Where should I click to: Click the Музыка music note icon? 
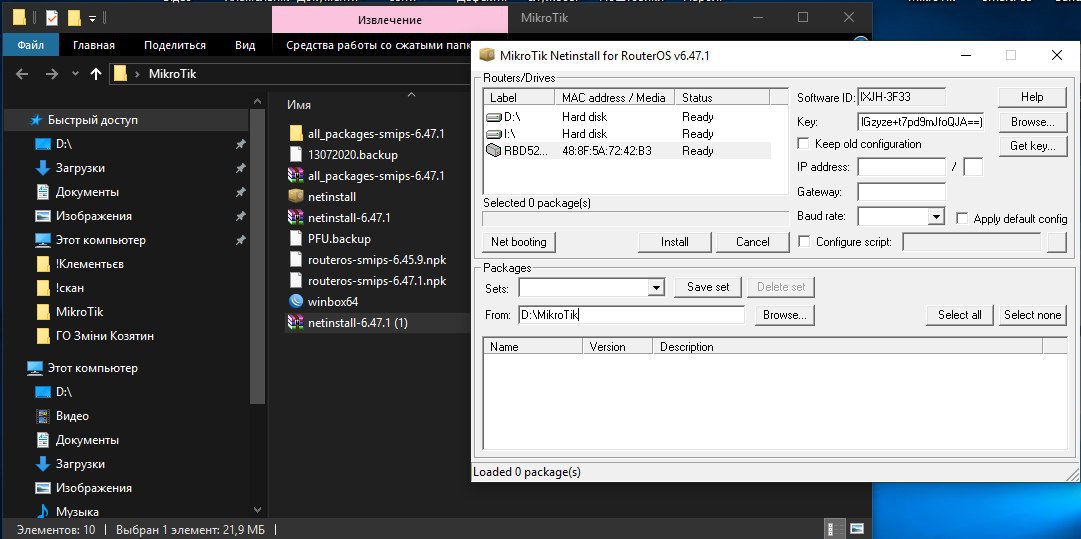coord(43,511)
